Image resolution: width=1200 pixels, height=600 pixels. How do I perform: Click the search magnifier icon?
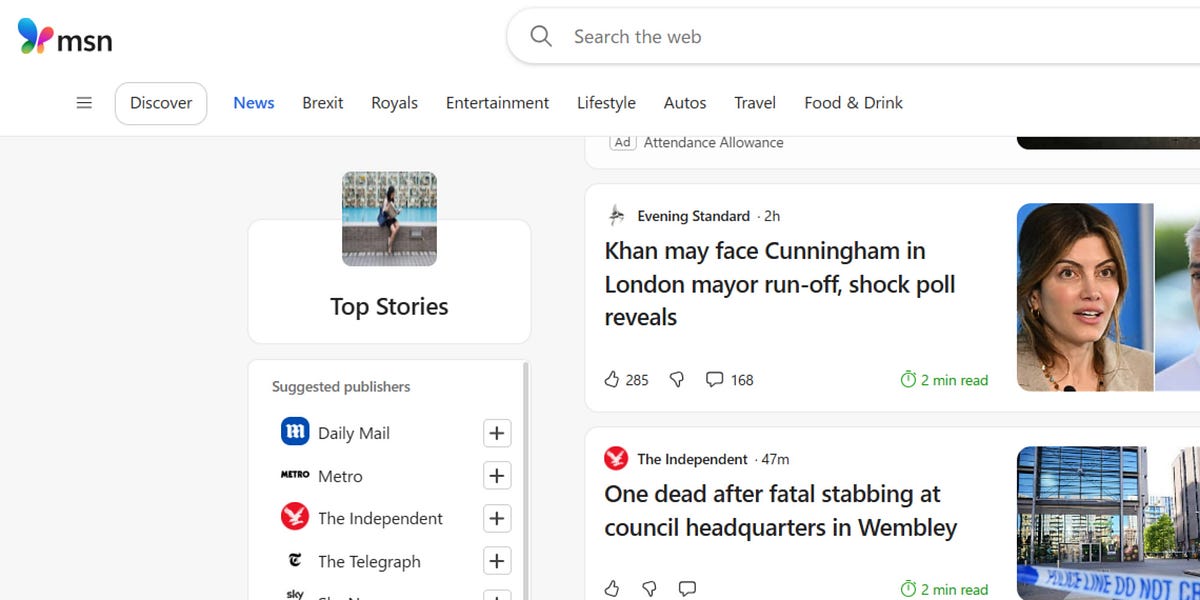[x=541, y=37]
